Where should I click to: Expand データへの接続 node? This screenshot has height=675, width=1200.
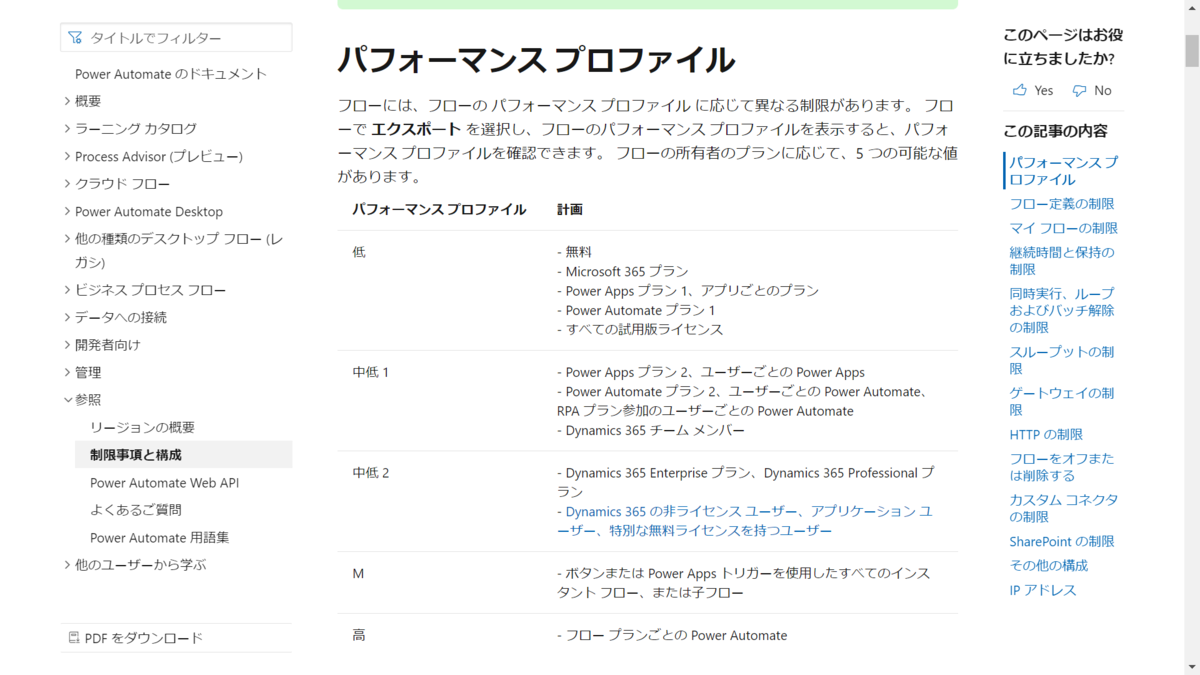[67, 317]
